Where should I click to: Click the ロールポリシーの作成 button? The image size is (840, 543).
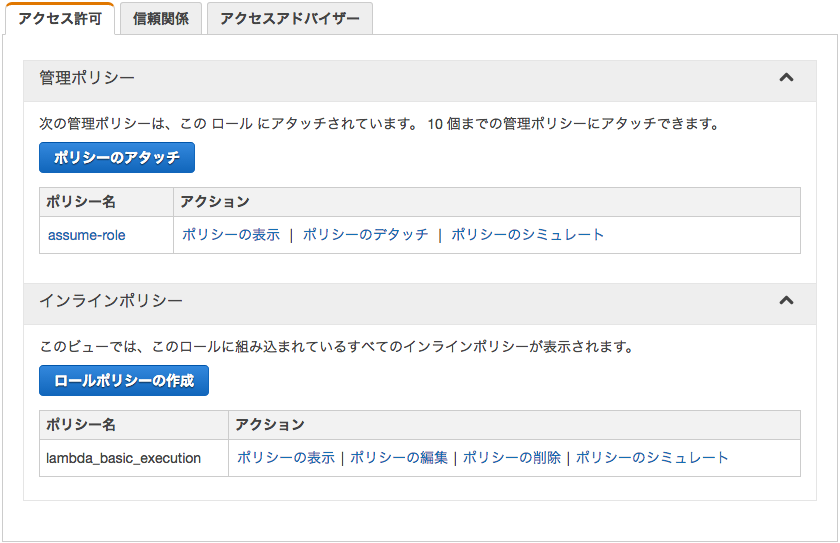point(124,380)
